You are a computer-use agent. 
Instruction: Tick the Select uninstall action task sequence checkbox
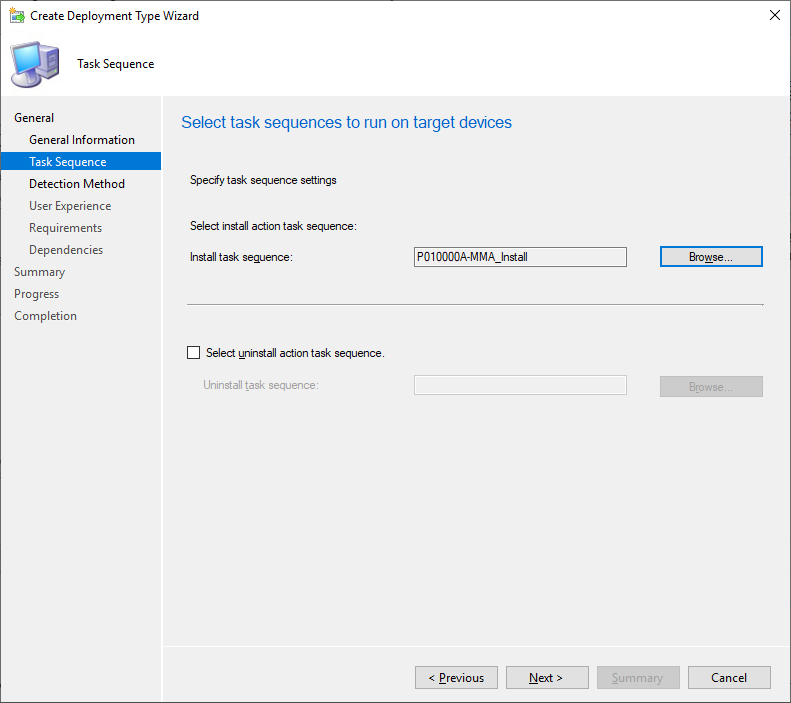[193, 353]
